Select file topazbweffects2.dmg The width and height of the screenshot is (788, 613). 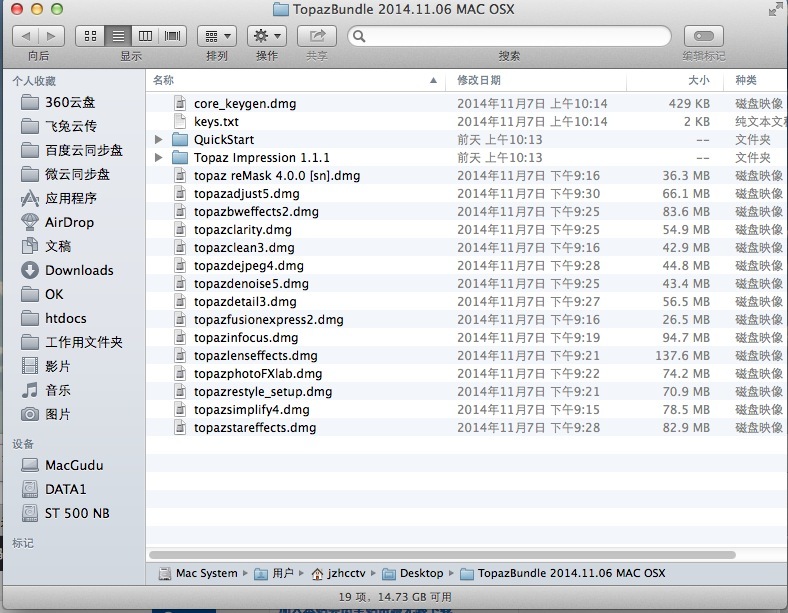(467, 212)
